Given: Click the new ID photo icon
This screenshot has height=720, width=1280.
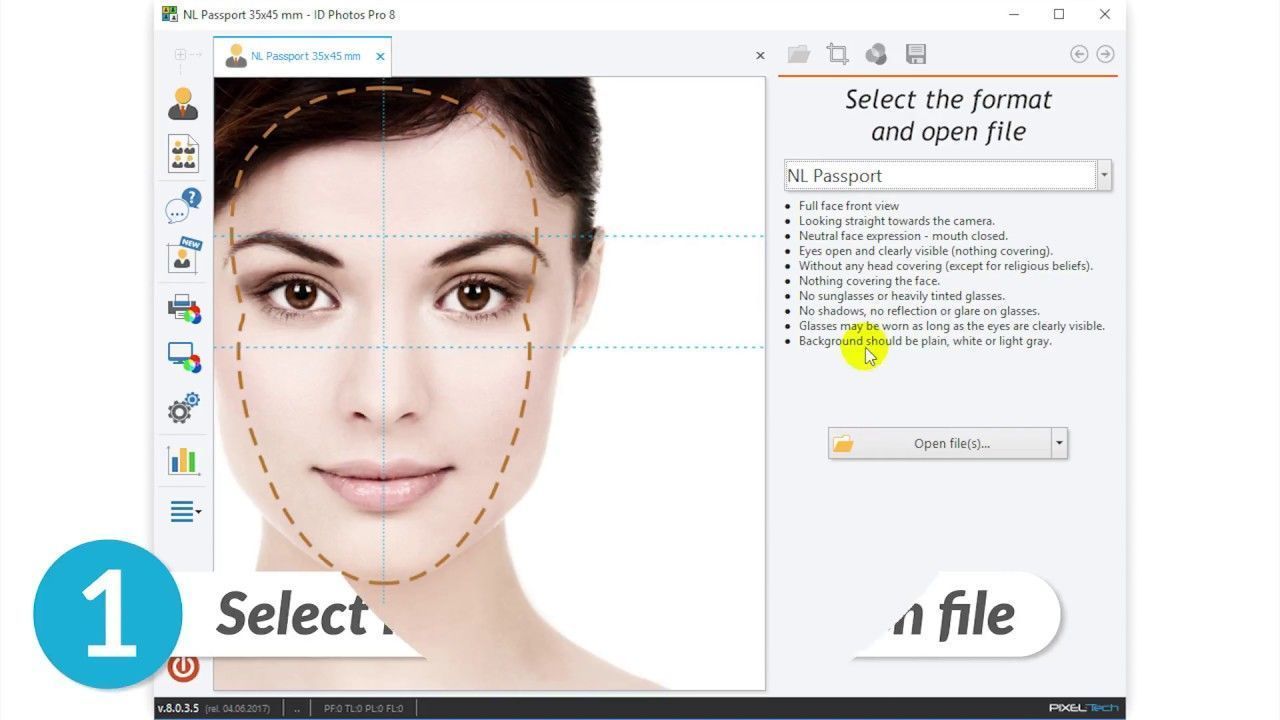Looking at the screenshot, I should [x=183, y=257].
